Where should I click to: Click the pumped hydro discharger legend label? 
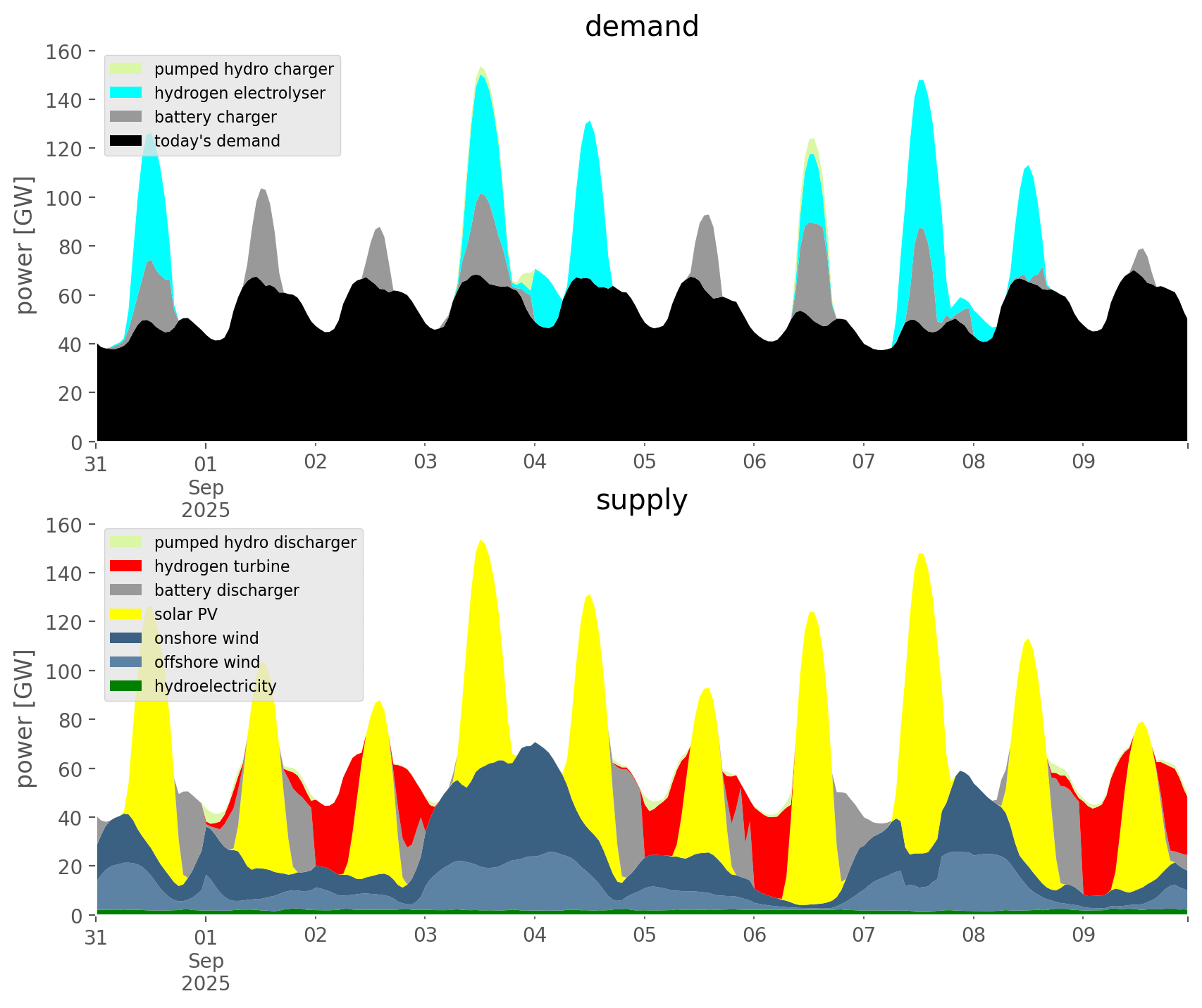coord(255,542)
